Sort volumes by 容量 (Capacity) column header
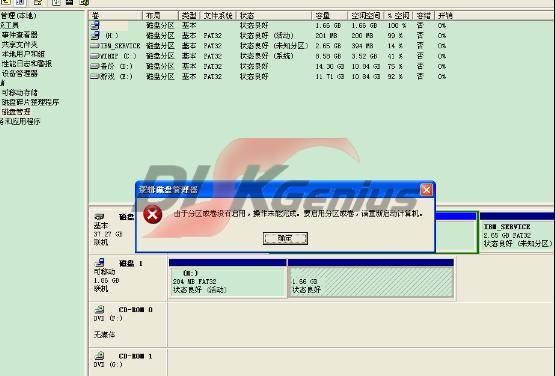555x376 pixels. 330,16
